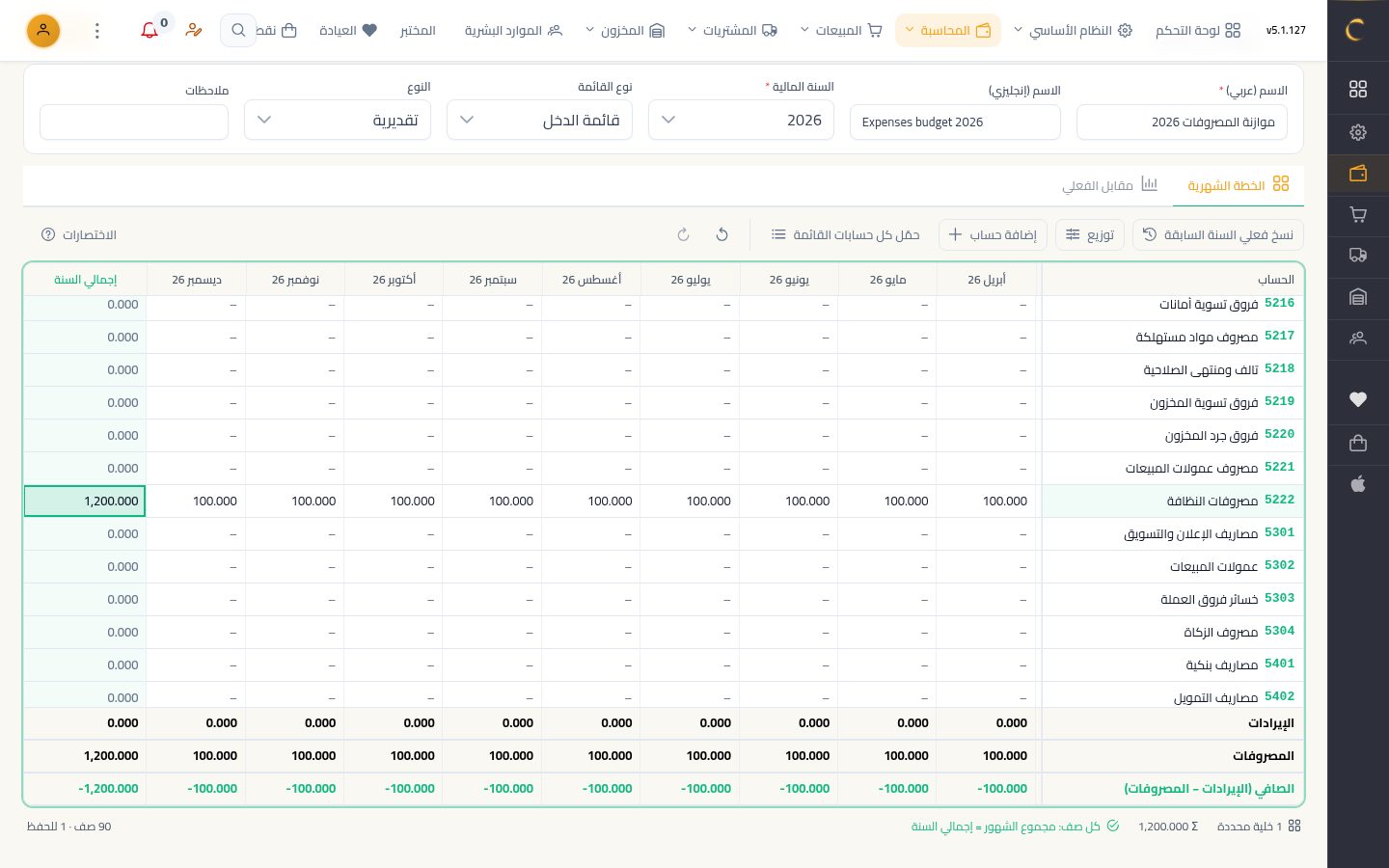Open notifications bell with 0 badge
Image resolution: width=1389 pixels, height=868 pixels.
pos(150,30)
